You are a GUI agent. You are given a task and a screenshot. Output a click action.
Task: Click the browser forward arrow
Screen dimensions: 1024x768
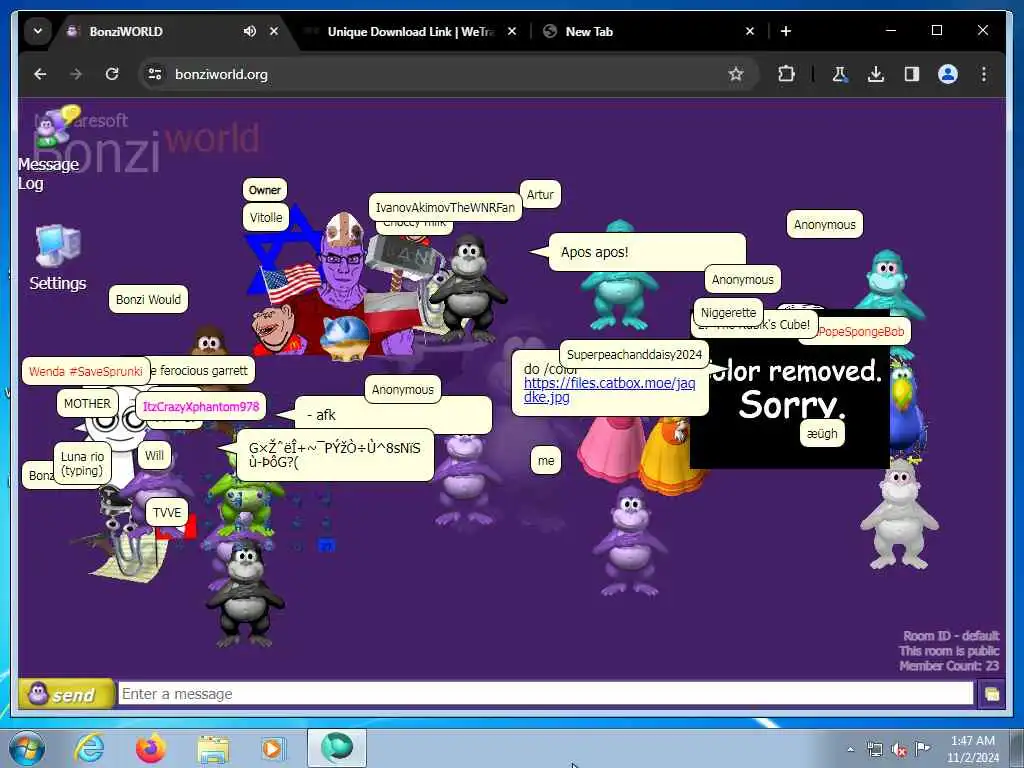point(76,74)
